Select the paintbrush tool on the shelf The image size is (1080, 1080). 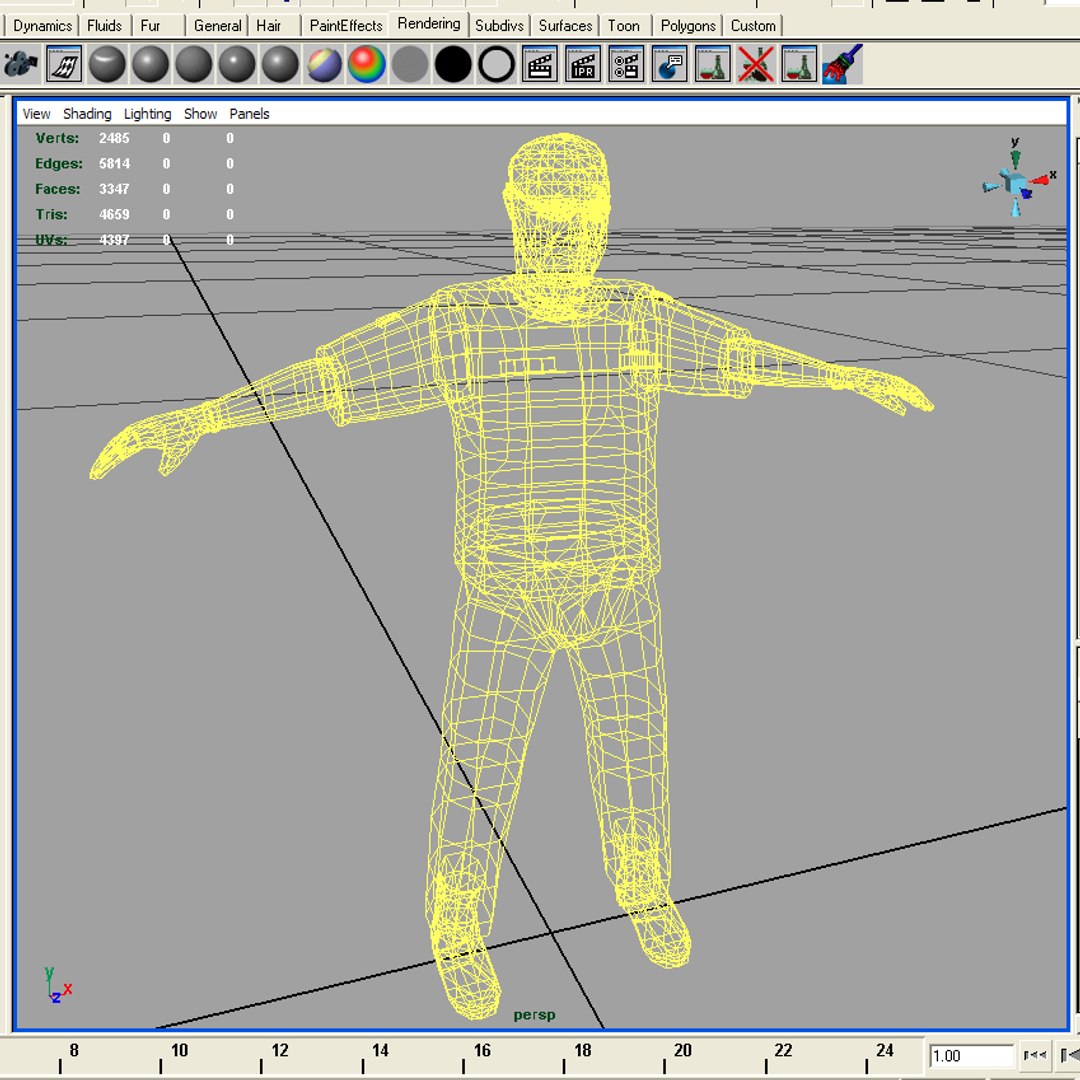coord(842,65)
